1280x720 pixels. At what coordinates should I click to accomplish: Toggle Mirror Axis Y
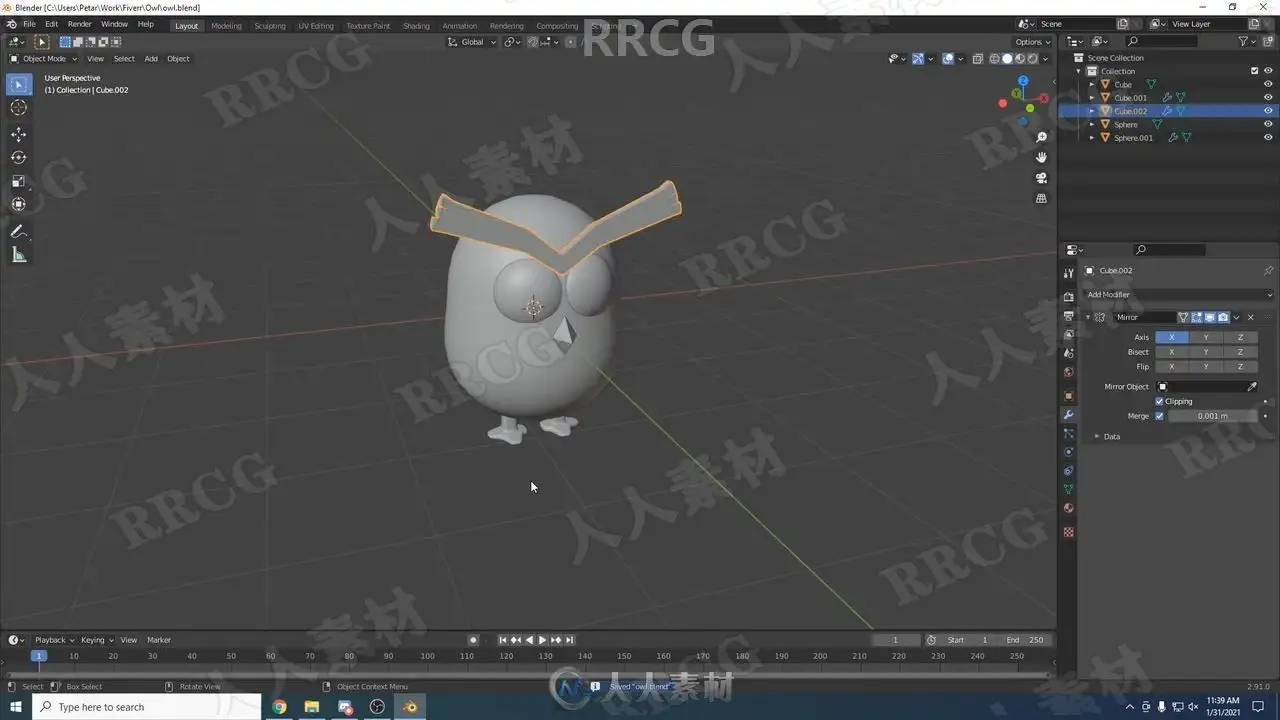coord(1206,338)
